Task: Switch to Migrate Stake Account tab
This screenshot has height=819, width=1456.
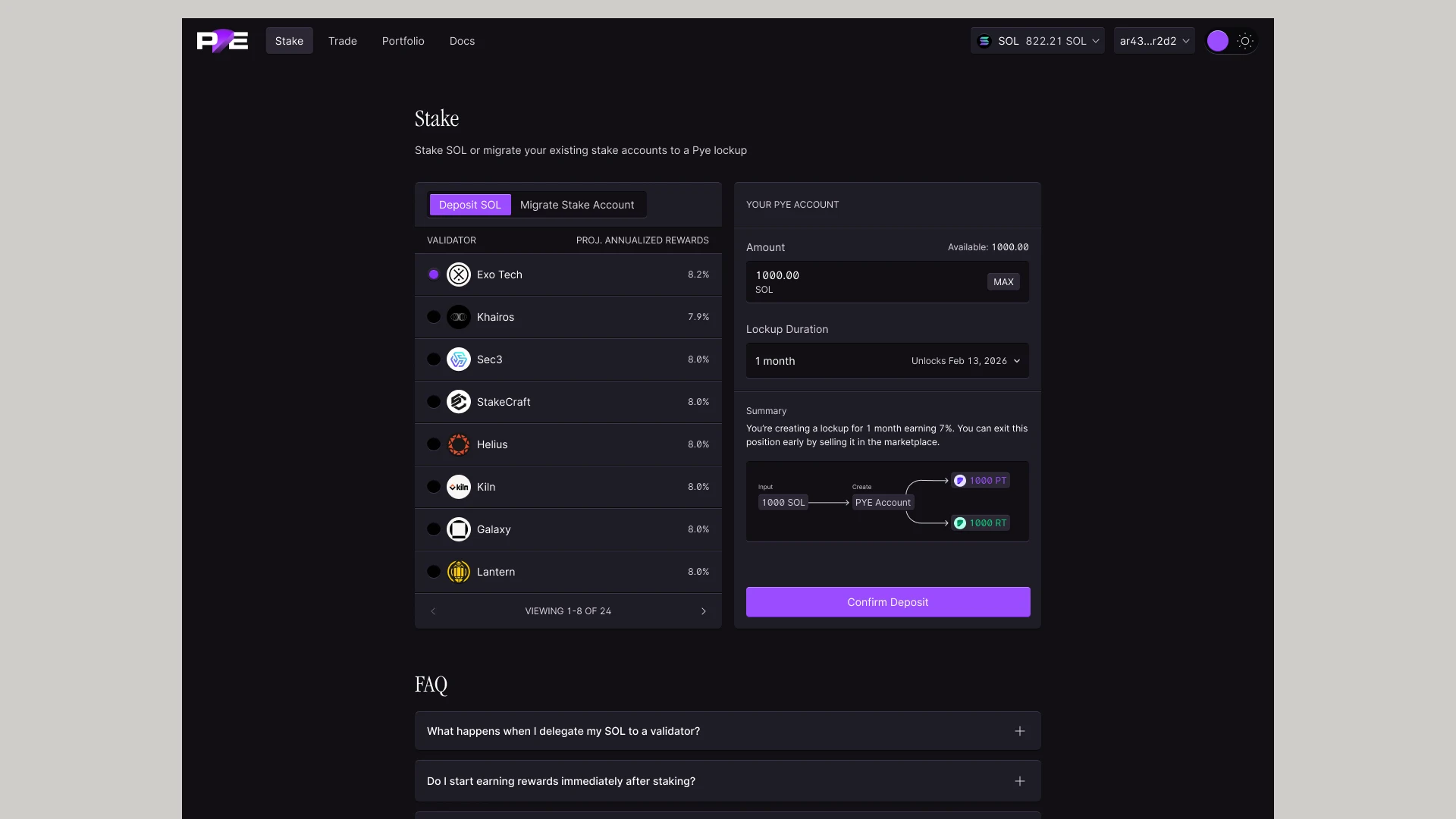Action: coord(577,205)
